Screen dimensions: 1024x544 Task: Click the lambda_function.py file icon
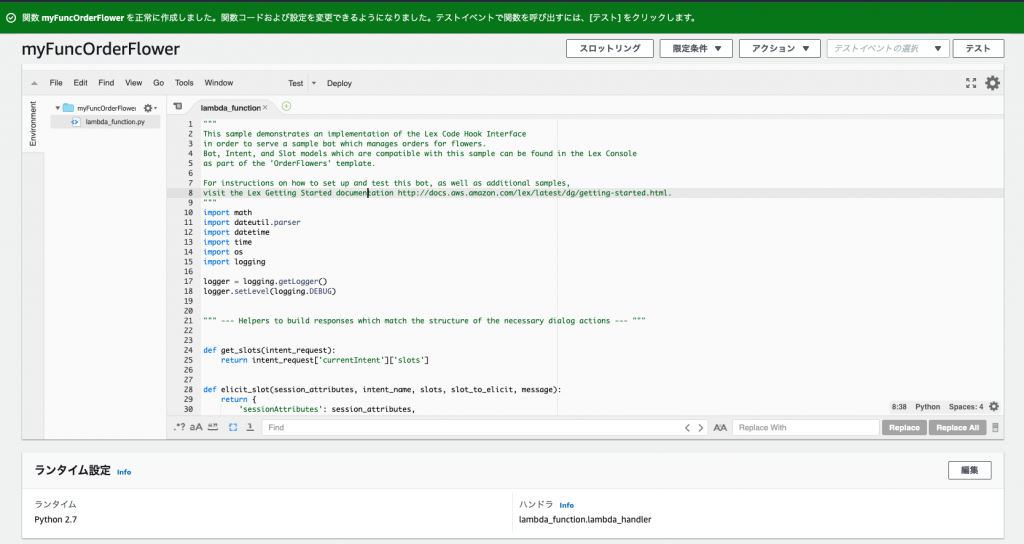tap(75, 121)
